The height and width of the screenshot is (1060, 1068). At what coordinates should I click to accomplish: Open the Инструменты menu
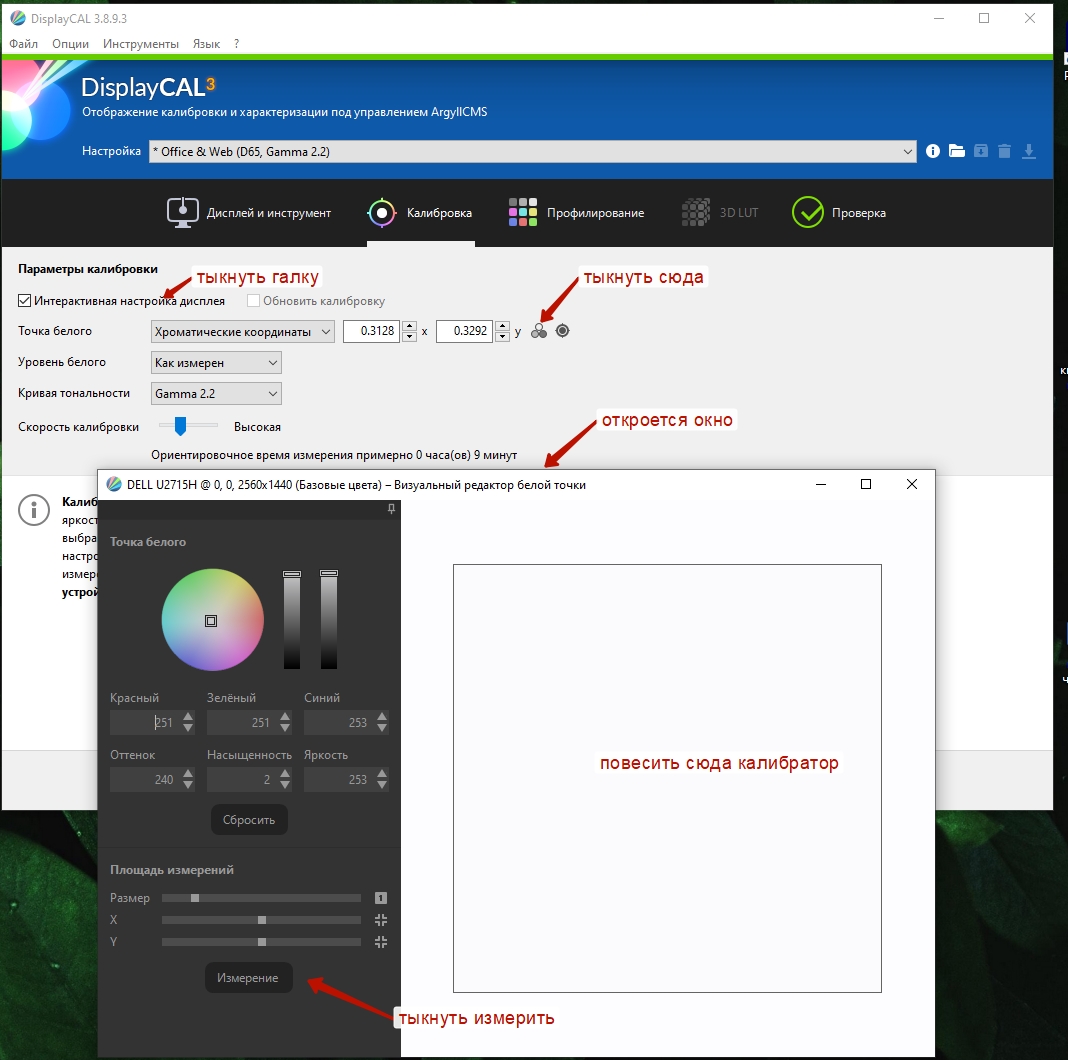[x=141, y=44]
